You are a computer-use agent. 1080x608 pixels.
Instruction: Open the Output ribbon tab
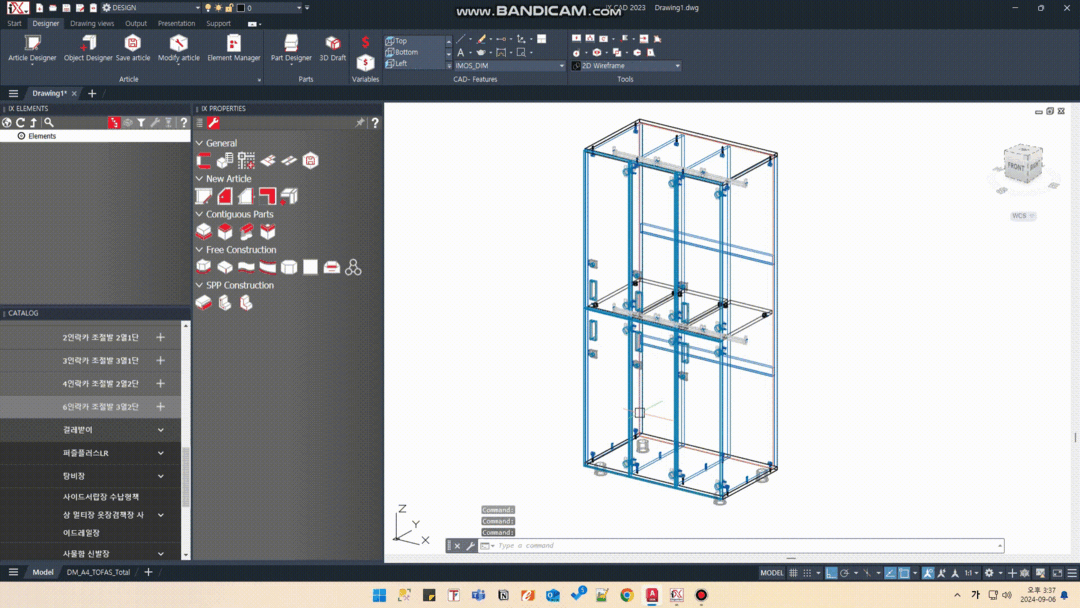pyautogui.click(x=136, y=23)
